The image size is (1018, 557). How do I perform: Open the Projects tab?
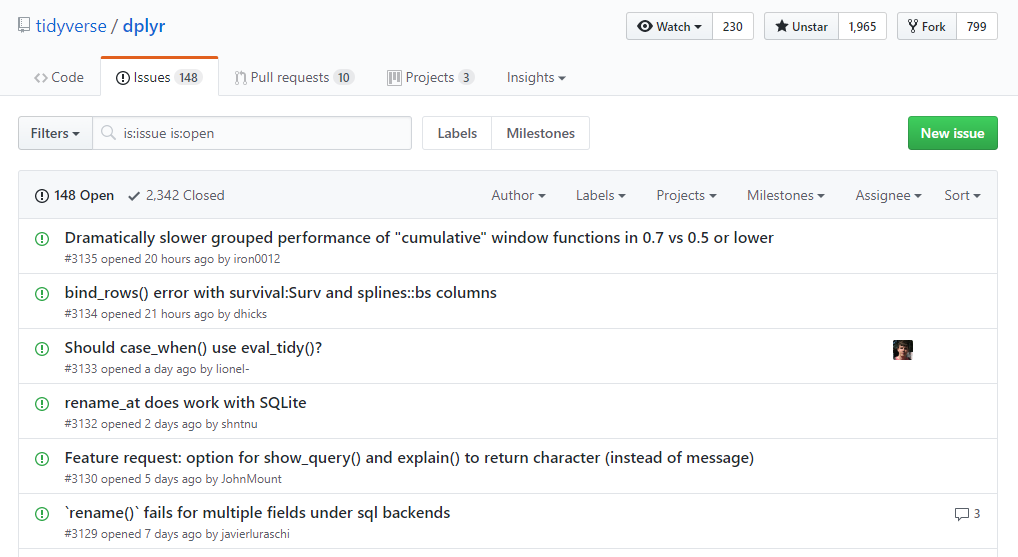[431, 77]
